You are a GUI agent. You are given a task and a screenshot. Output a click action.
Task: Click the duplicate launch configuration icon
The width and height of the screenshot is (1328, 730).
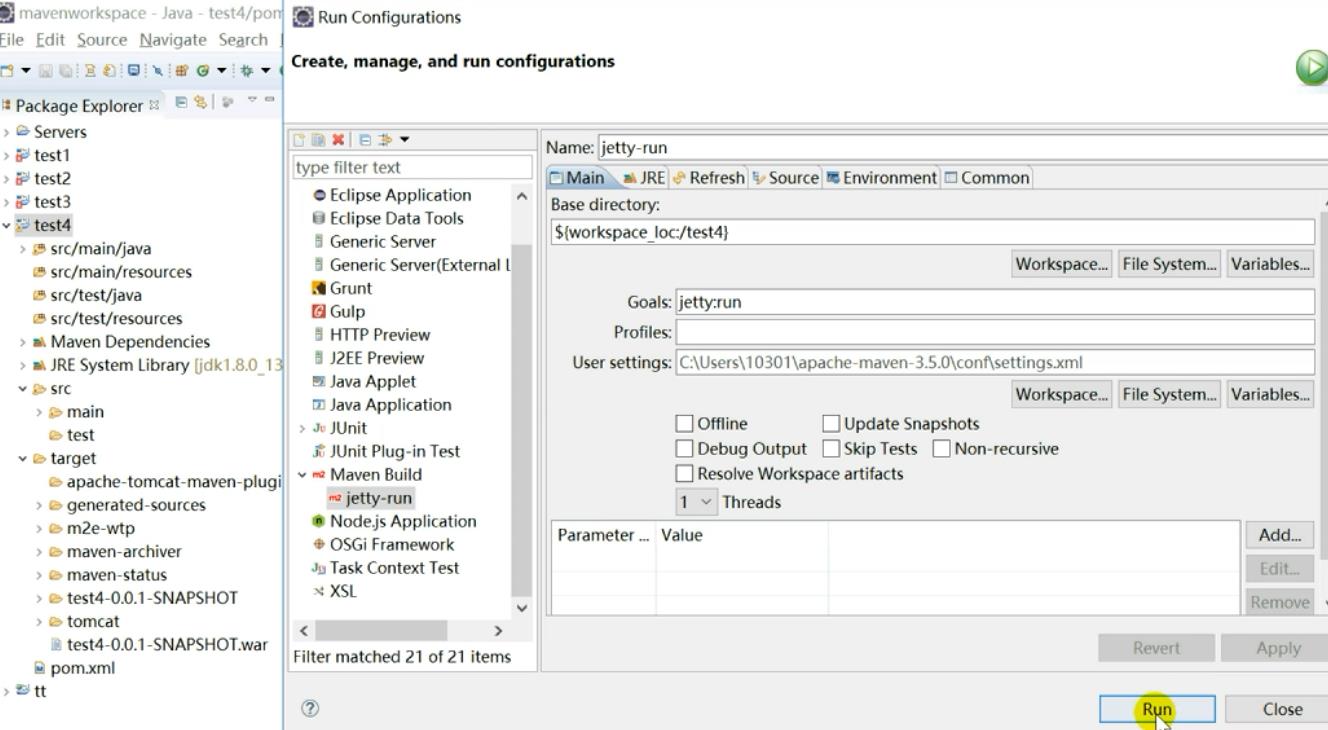(x=318, y=140)
